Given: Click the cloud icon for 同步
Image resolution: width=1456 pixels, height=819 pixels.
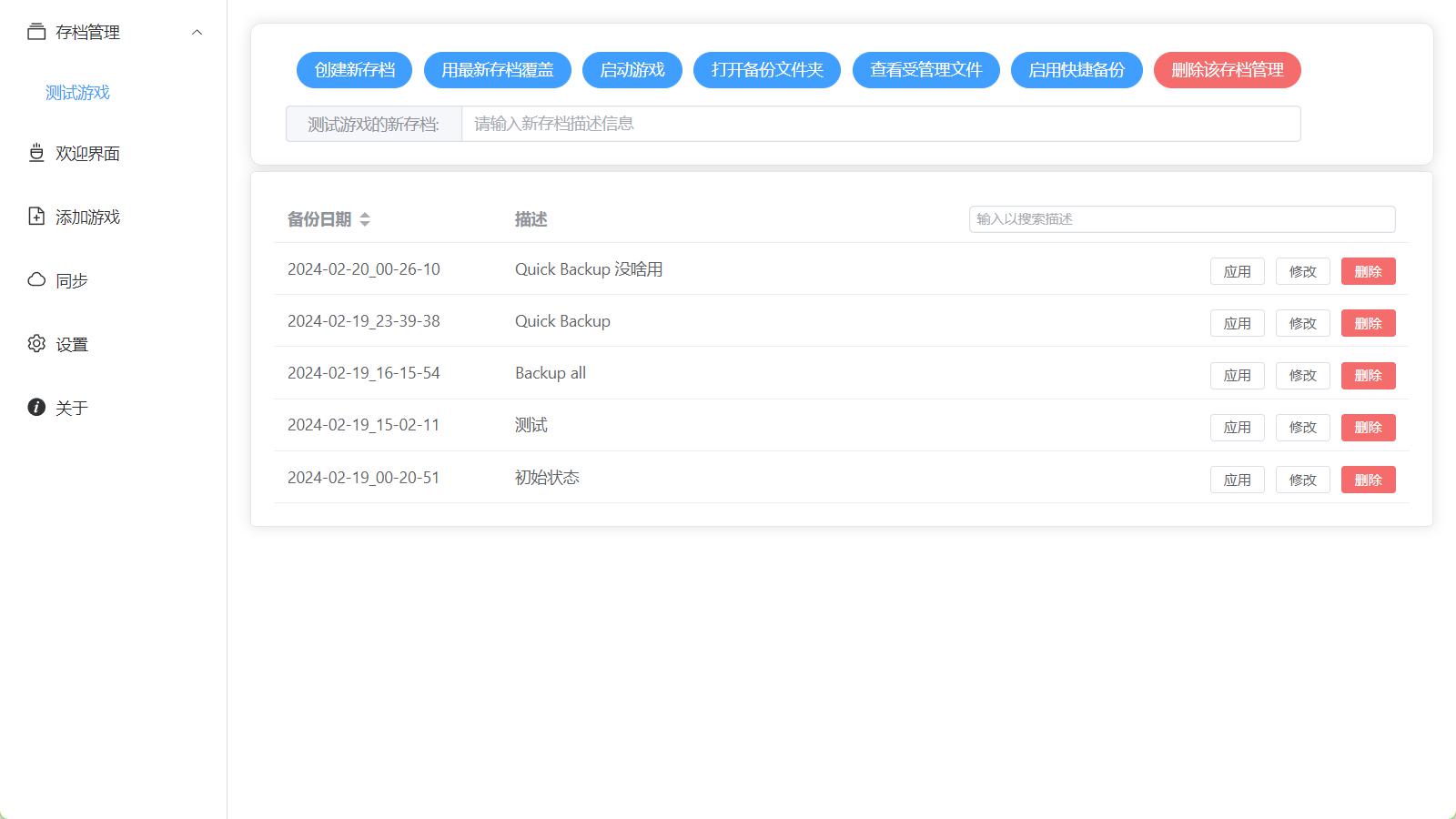Looking at the screenshot, I should 36,280.
